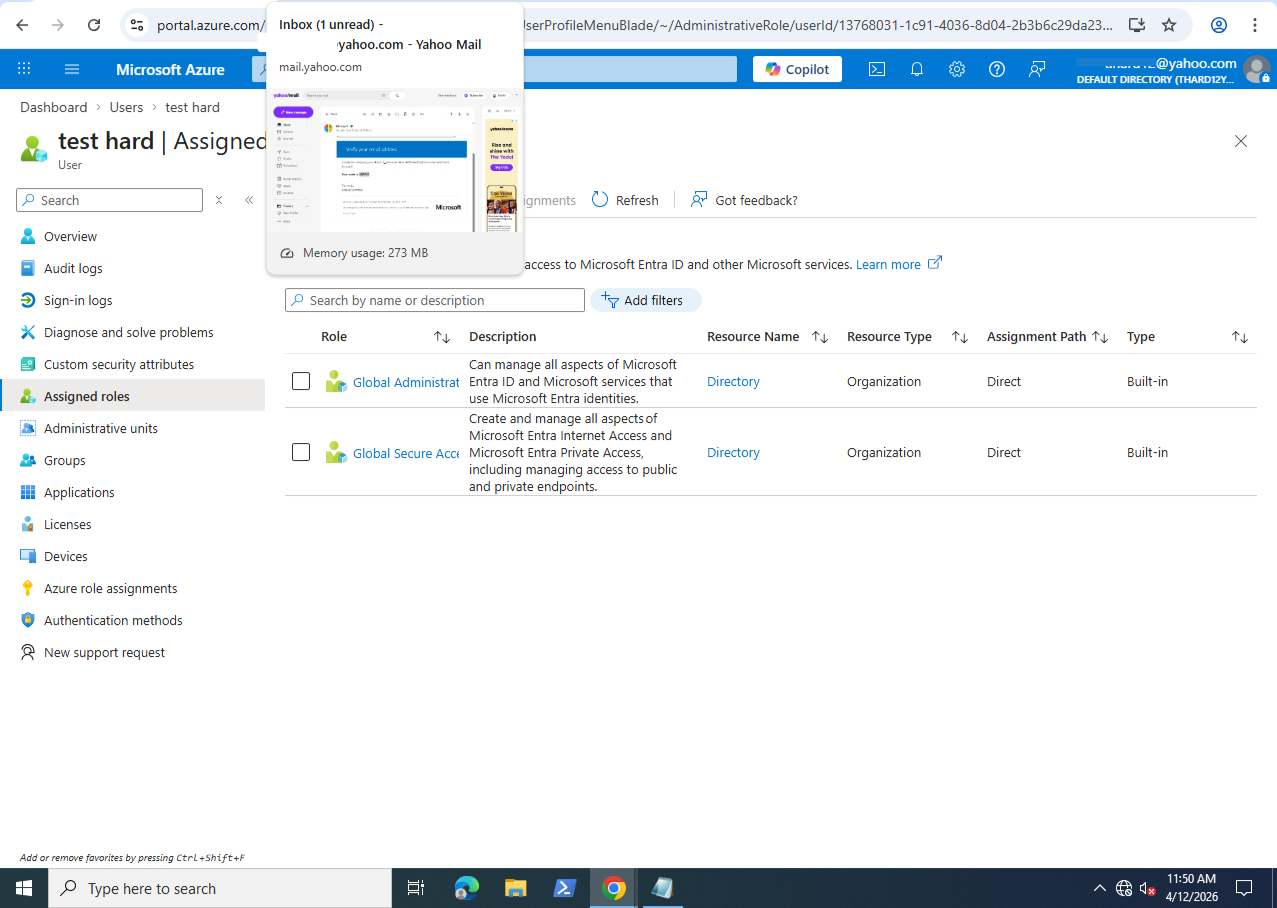
Task: Reload the page in Chrome
Action: point(94,25)
